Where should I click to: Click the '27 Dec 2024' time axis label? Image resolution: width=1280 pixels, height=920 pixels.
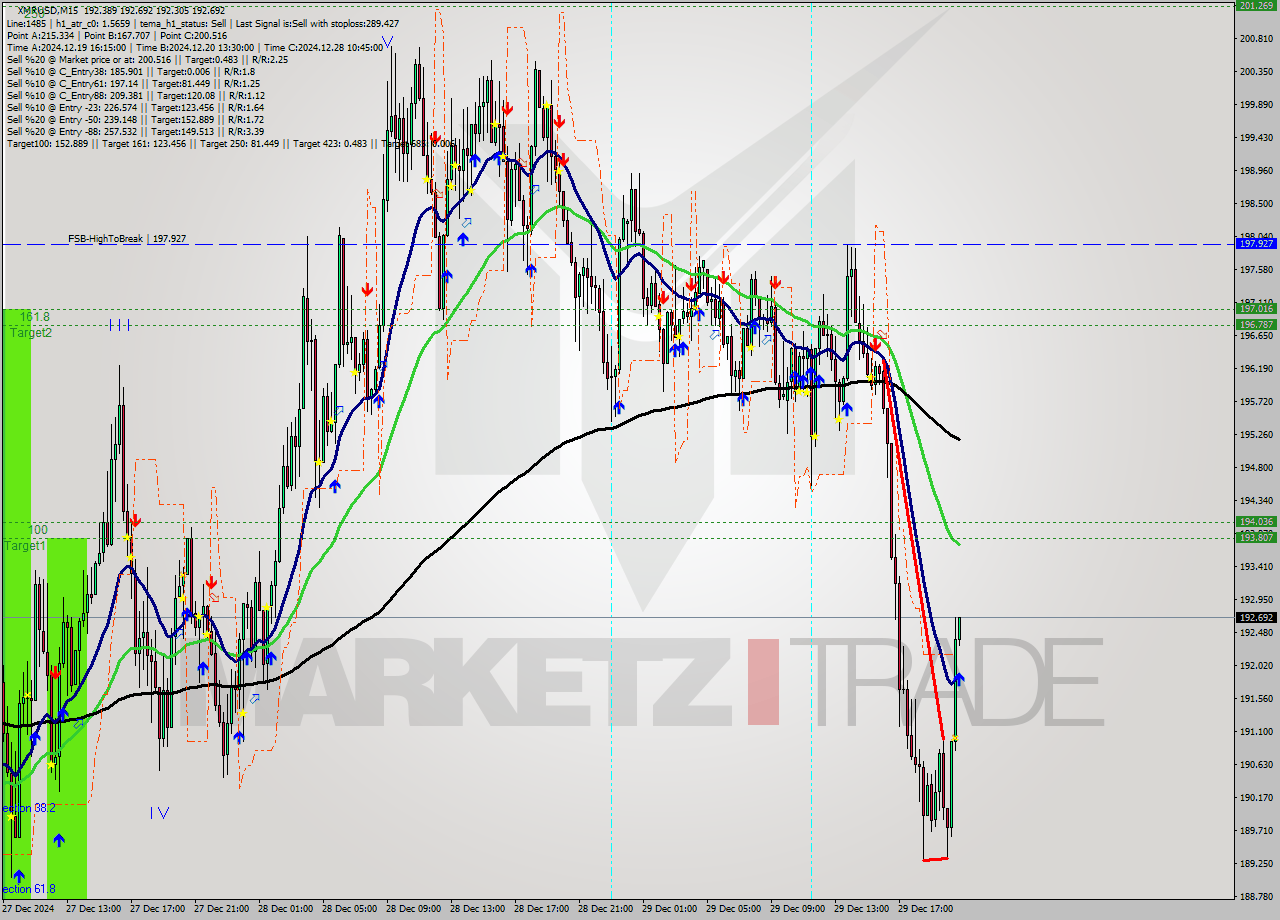[x=29, y=909]
